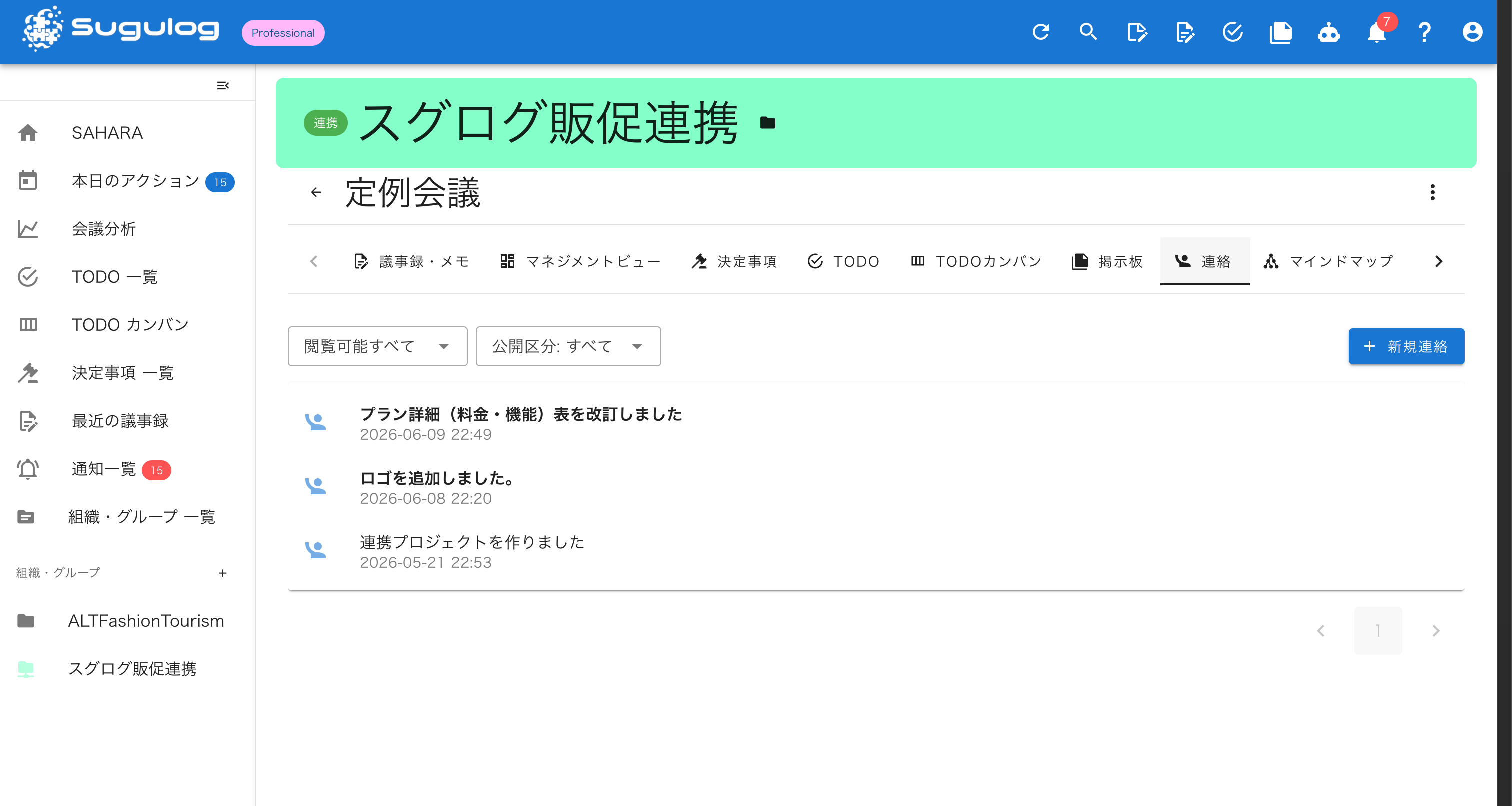Click the contact icon of プラン詳細 entry

click(316, 422)
